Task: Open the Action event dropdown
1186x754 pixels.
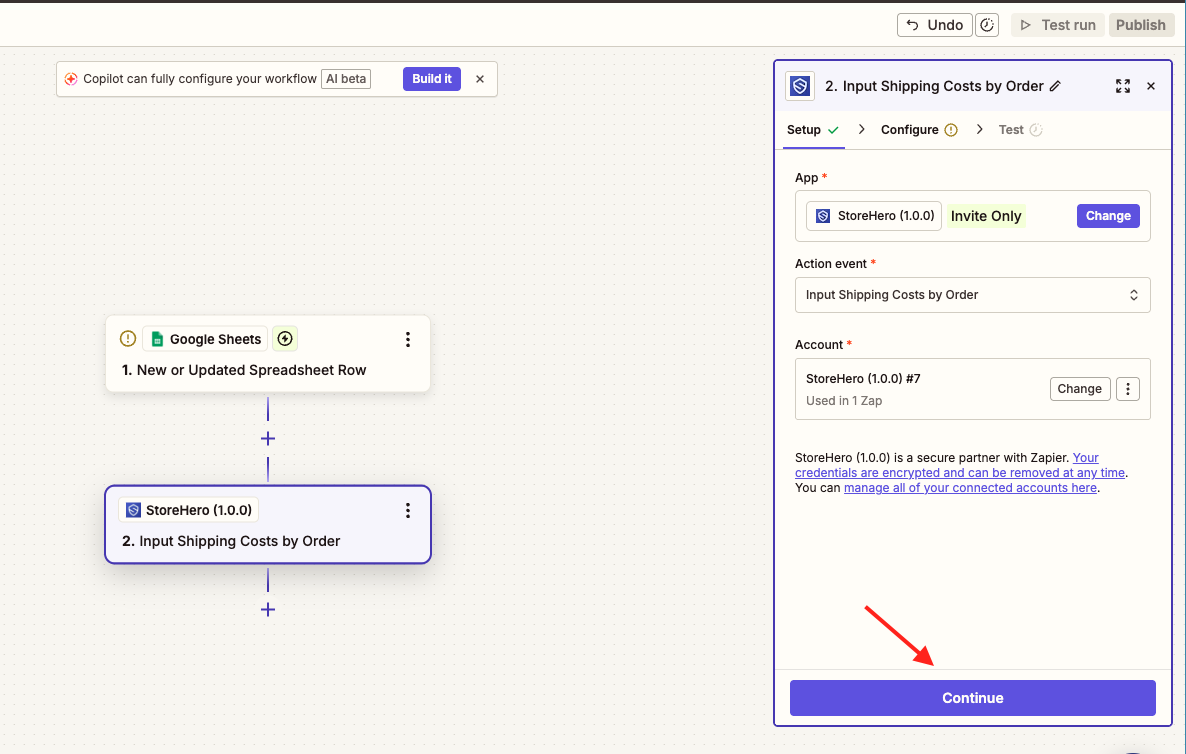Action: pos(973,295)
